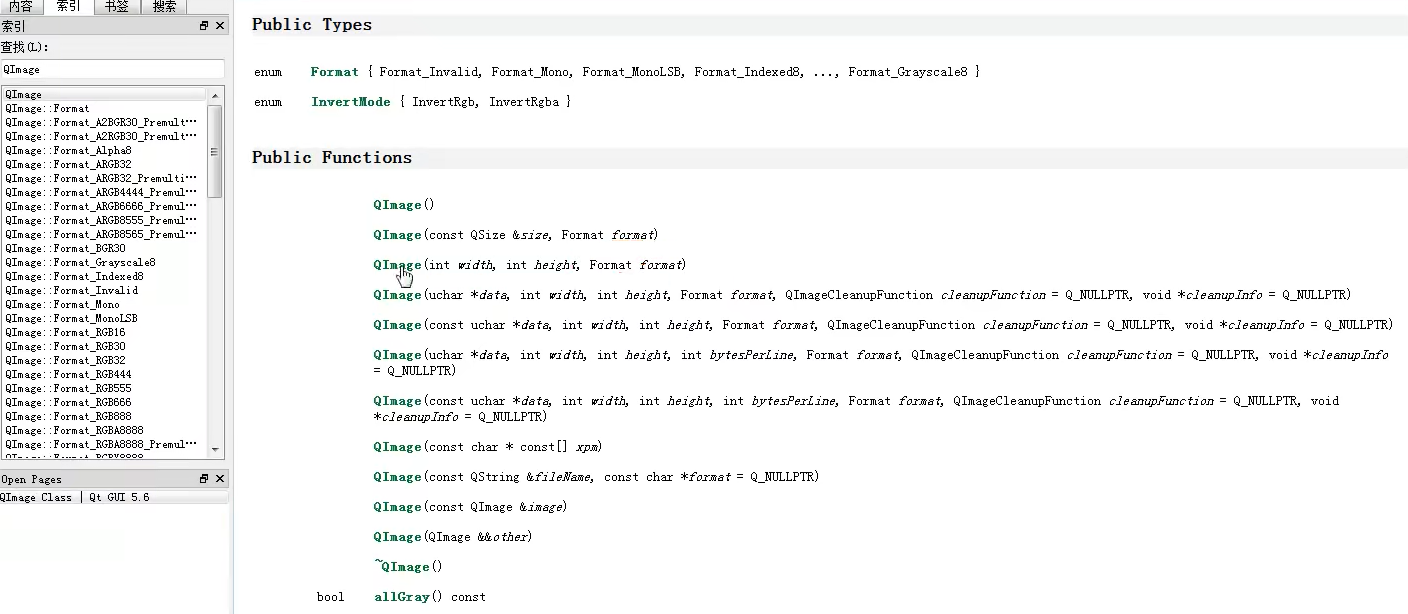Viewport: 1408px width, 614px height.
Task: Float the 索引 index panel
Action: [204, 26]
